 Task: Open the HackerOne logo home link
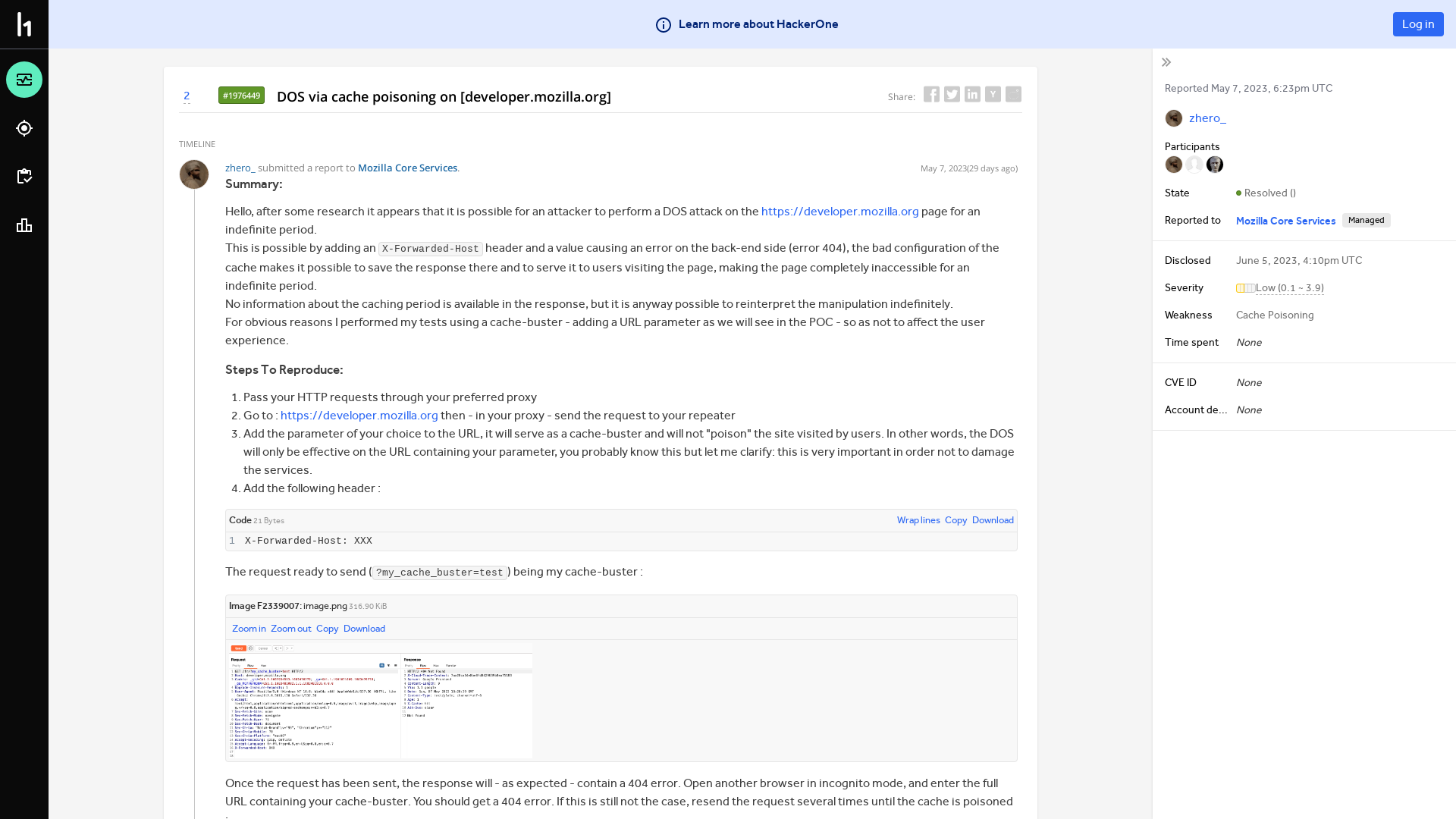[24, 24]
